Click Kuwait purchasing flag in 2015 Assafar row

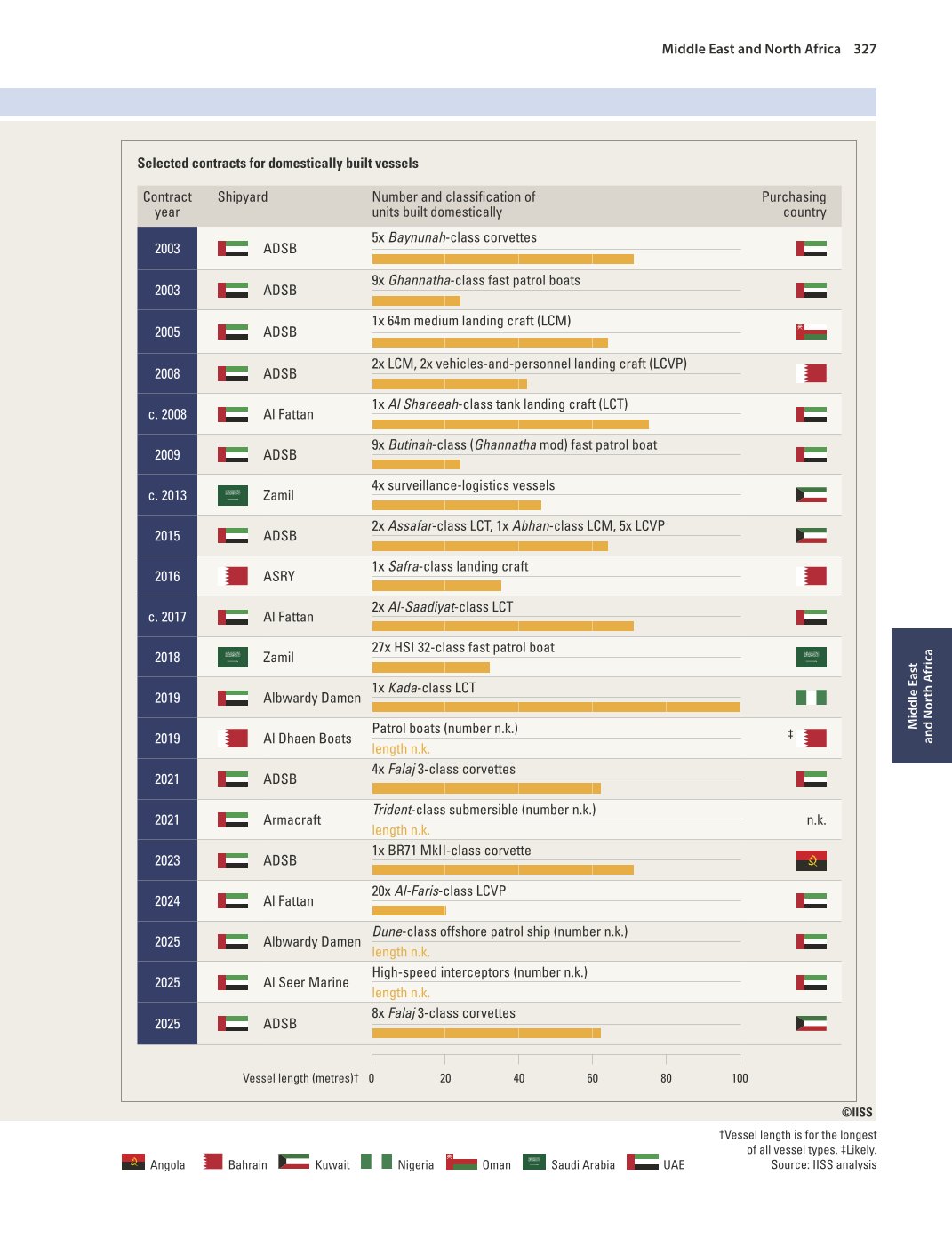812,535
